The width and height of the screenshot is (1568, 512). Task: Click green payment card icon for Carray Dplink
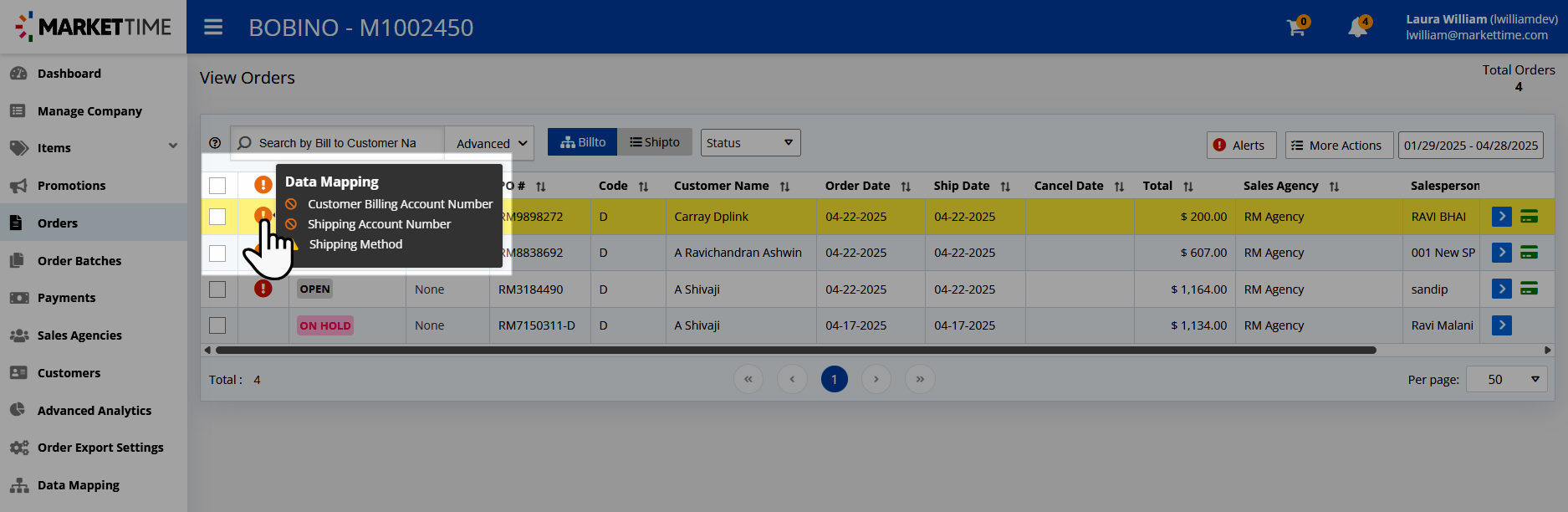tap(1529, 217)
